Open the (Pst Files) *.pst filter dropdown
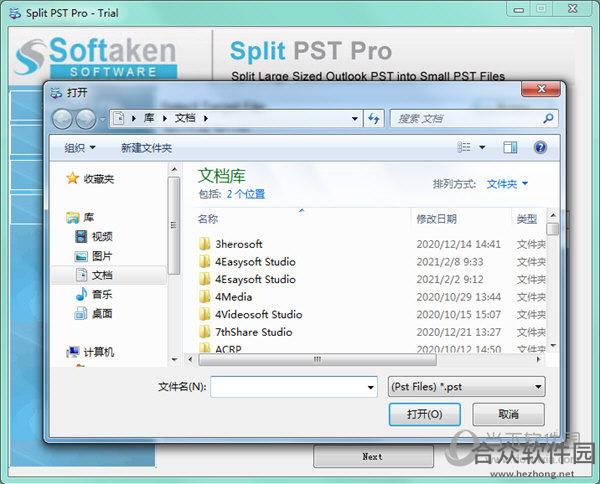Screen dimensions: 600x484 (x=466, y=387)
